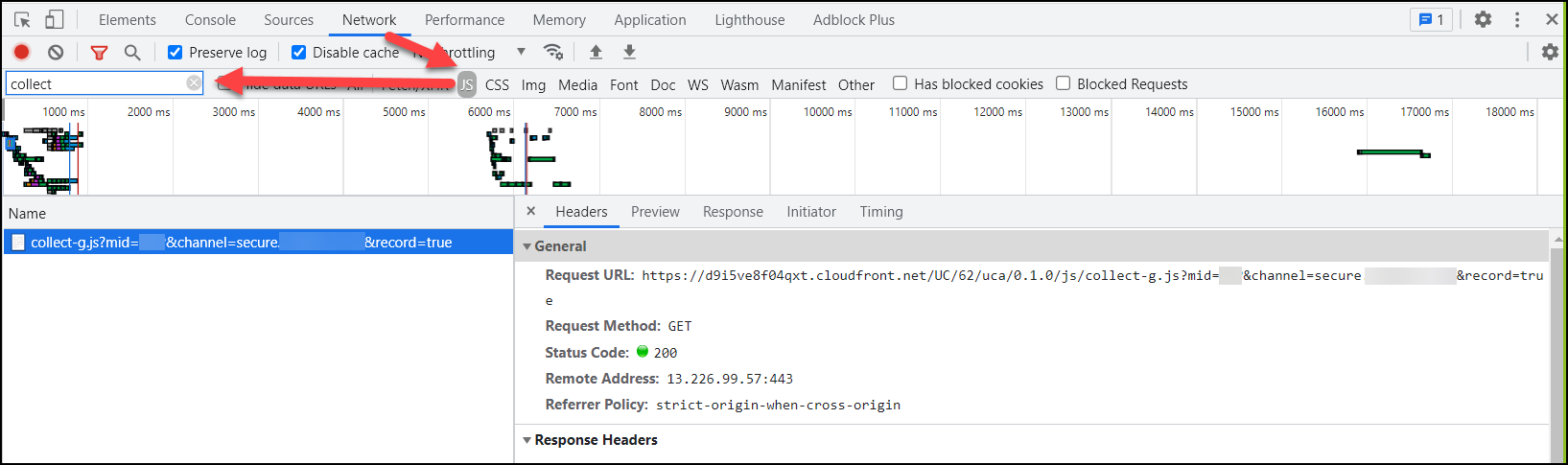Open network conditions Wi-Fi icon
Viewport: 1568px width, 465px height.
[x=553, y=52]
